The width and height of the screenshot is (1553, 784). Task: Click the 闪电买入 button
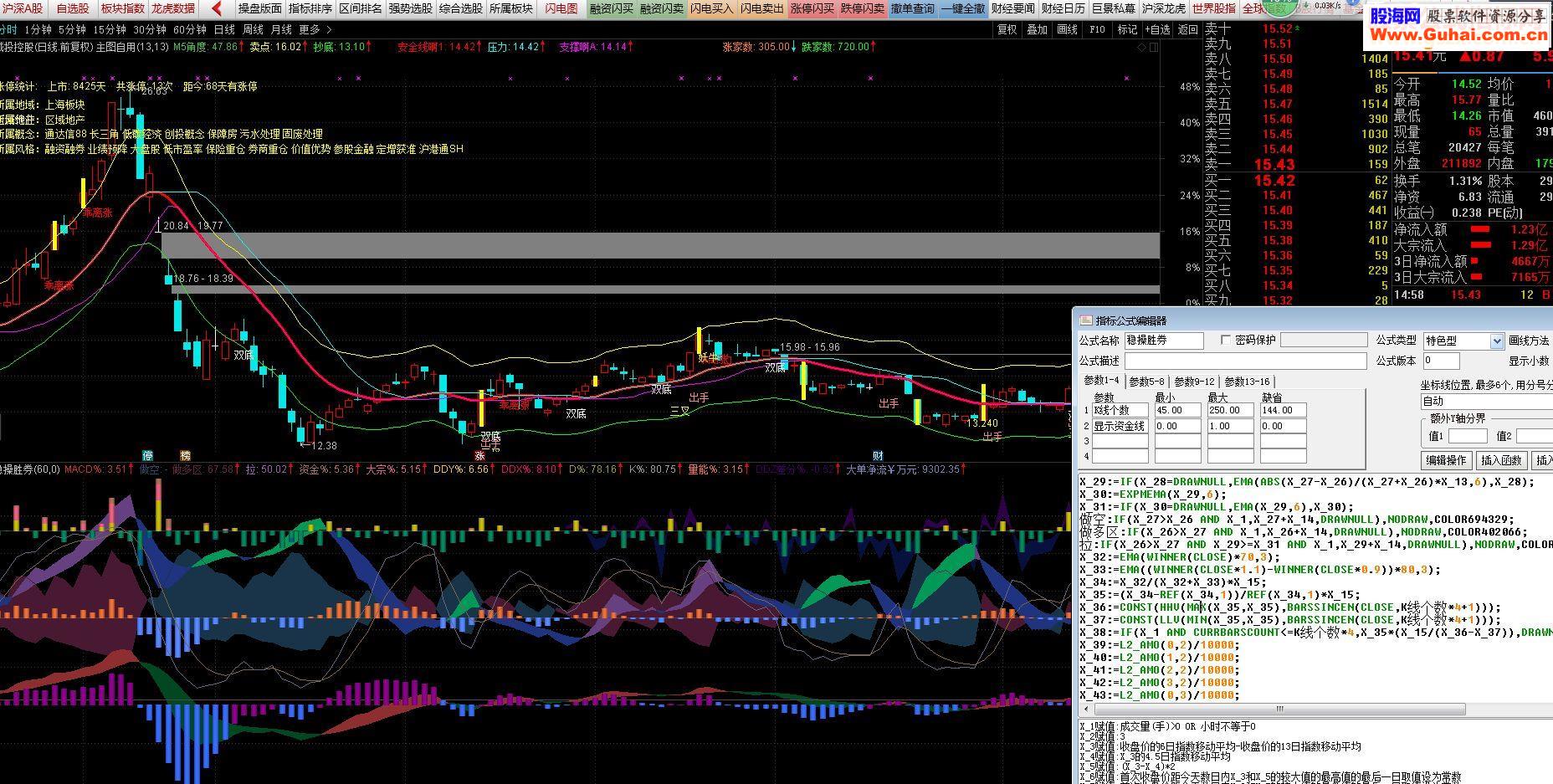click(712, 8)
